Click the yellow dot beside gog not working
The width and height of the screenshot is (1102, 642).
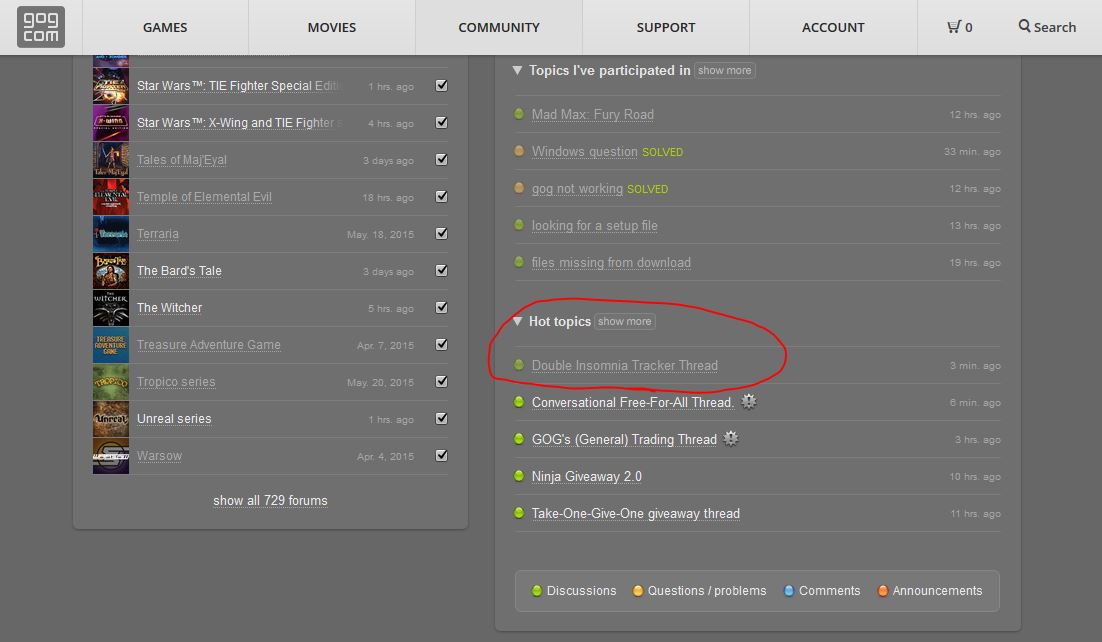[519, 188]
